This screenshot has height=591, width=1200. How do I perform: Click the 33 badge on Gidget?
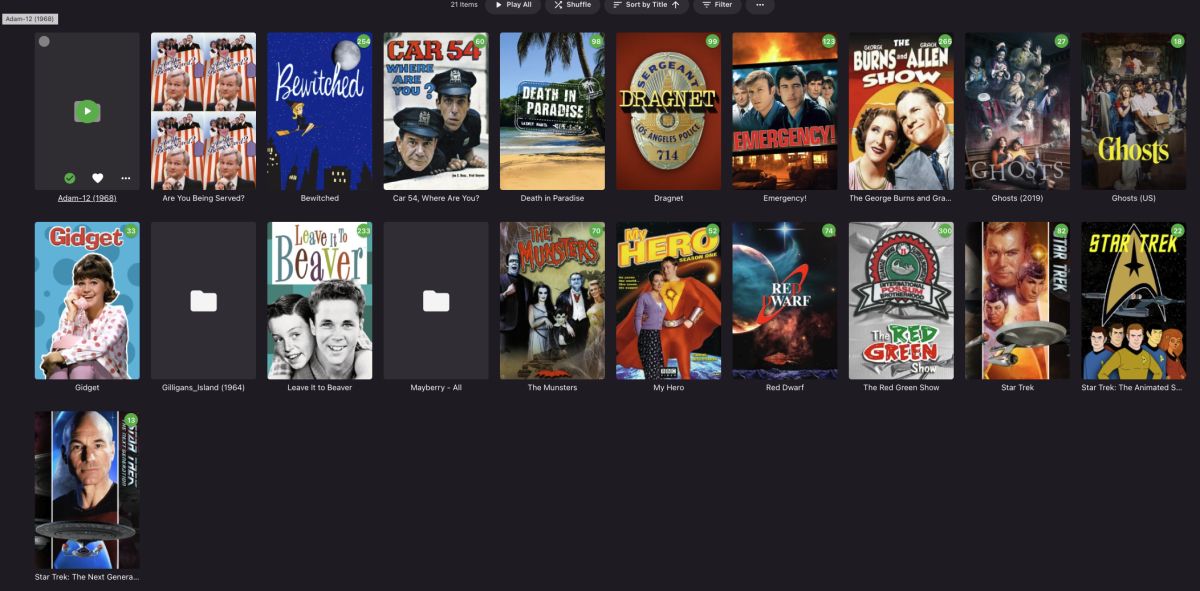click(x=131, y=231)
